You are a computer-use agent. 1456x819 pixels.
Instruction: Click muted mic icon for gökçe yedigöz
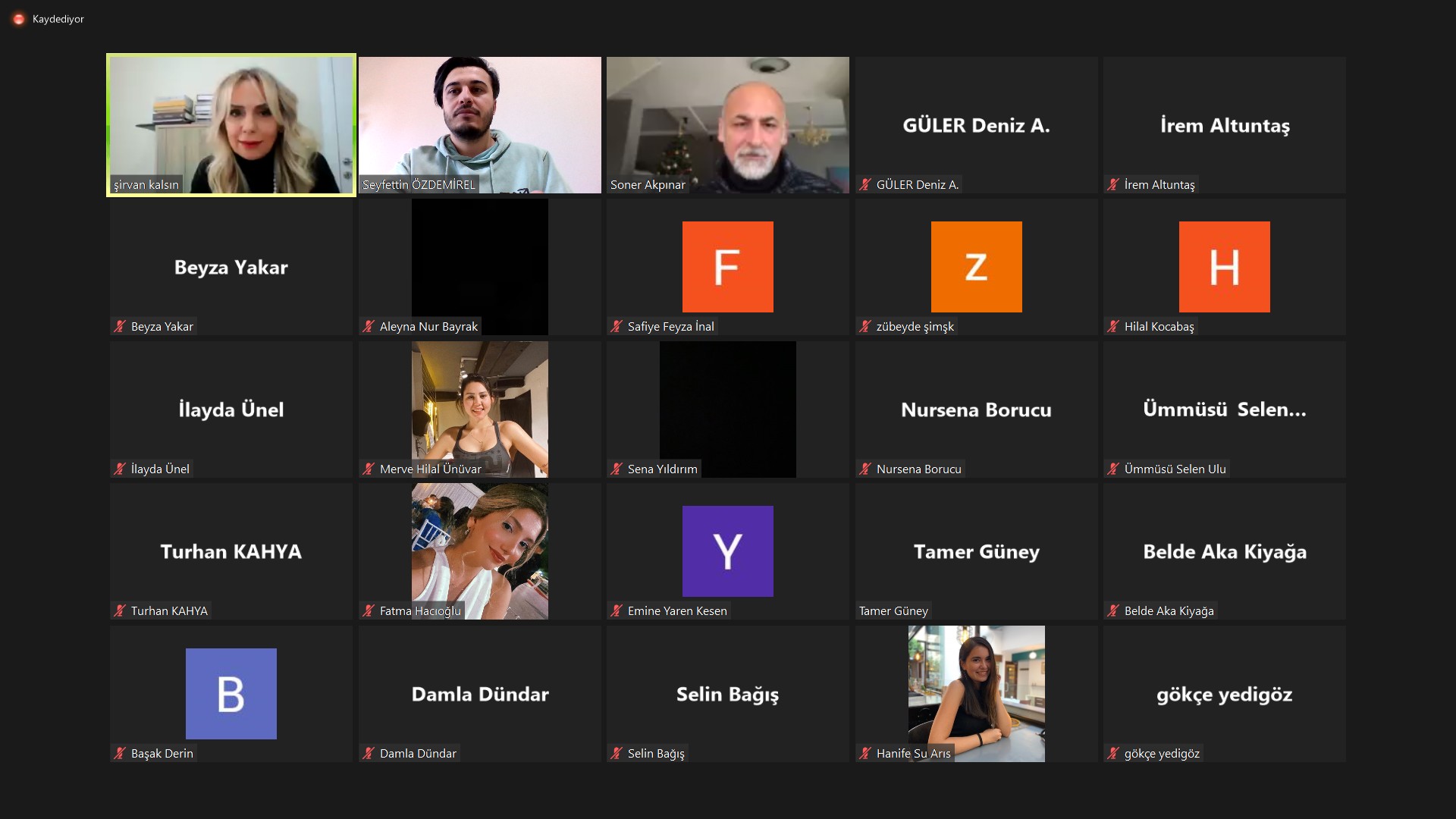point(1113,753)
